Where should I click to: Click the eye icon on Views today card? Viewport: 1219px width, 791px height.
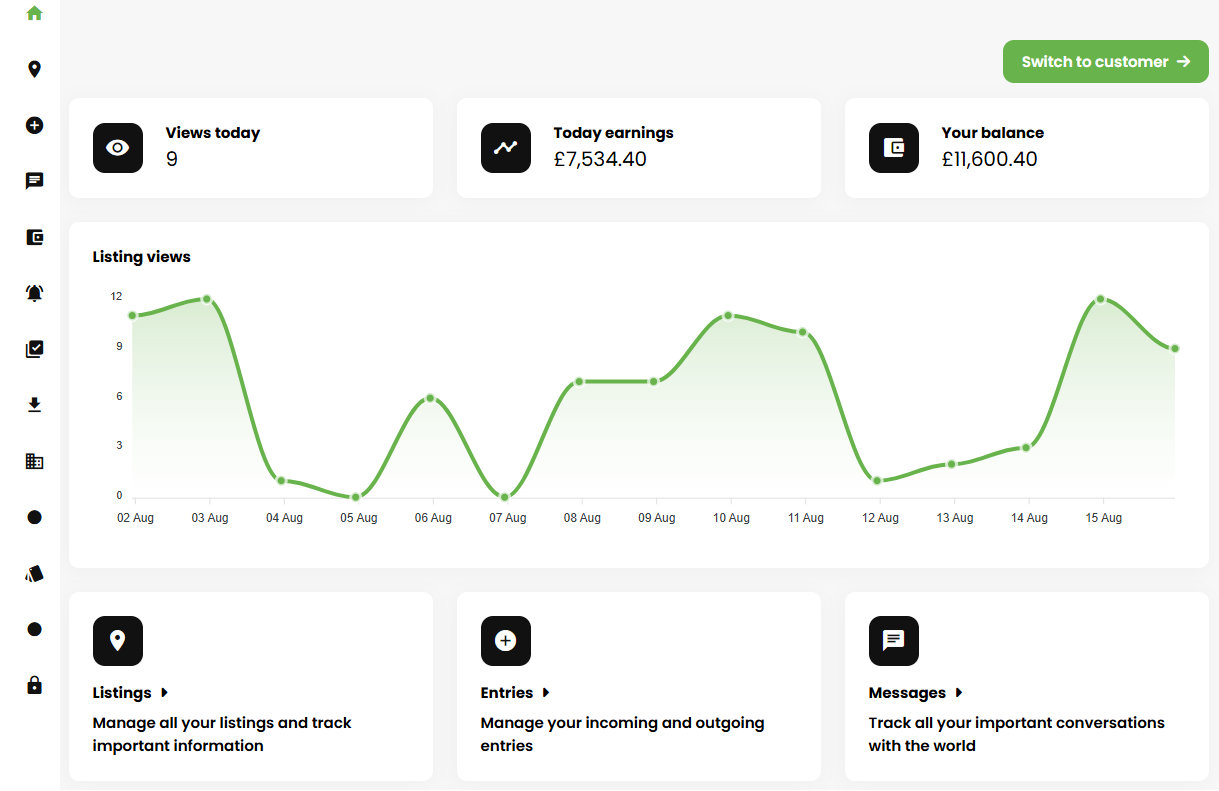click(x=118, y=148)
